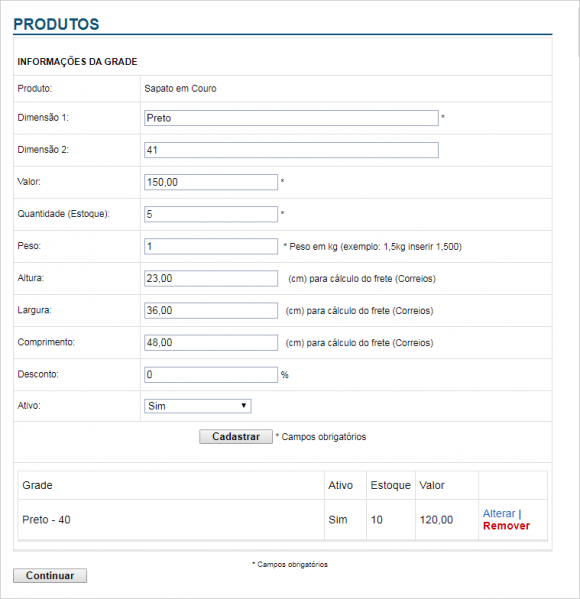Screen dimensions: 580x599
Task: Click the Estoque column header
Action: click(390, 485)
